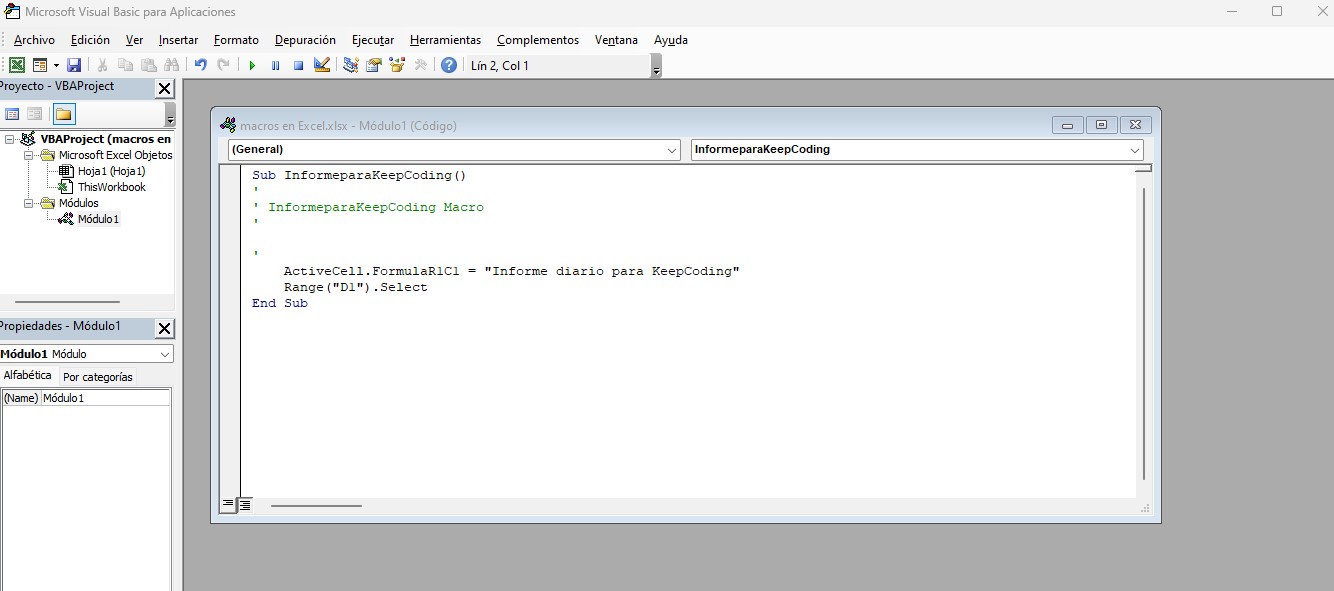Open the Ejecutar menu
The height and width of the screenshot is (591, 1334).
tap(373, 40)
